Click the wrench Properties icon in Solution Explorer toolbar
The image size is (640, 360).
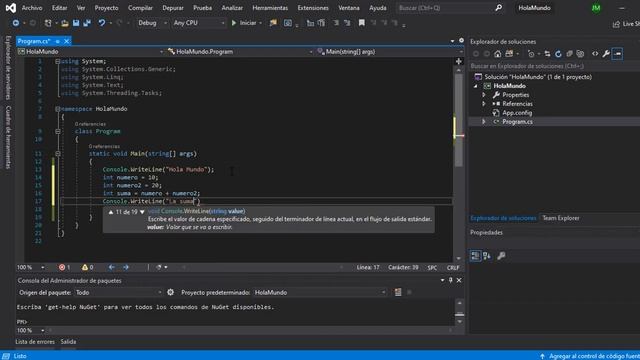pos(606,54)
